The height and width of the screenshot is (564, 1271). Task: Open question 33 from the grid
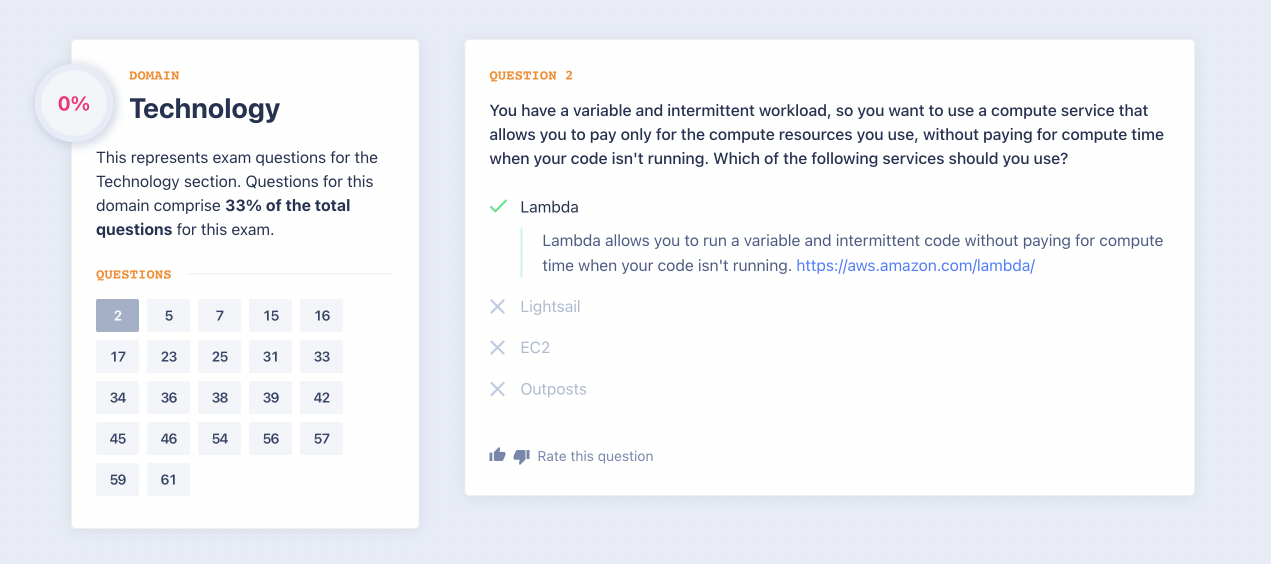pyautogui.click(x=321, y=357)
